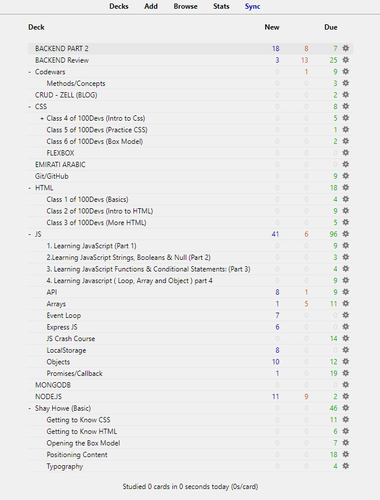Viewport: 380px width, 500px height.
Task: Open gear options for MONGODB deck
Action: [x=346, y=385]
